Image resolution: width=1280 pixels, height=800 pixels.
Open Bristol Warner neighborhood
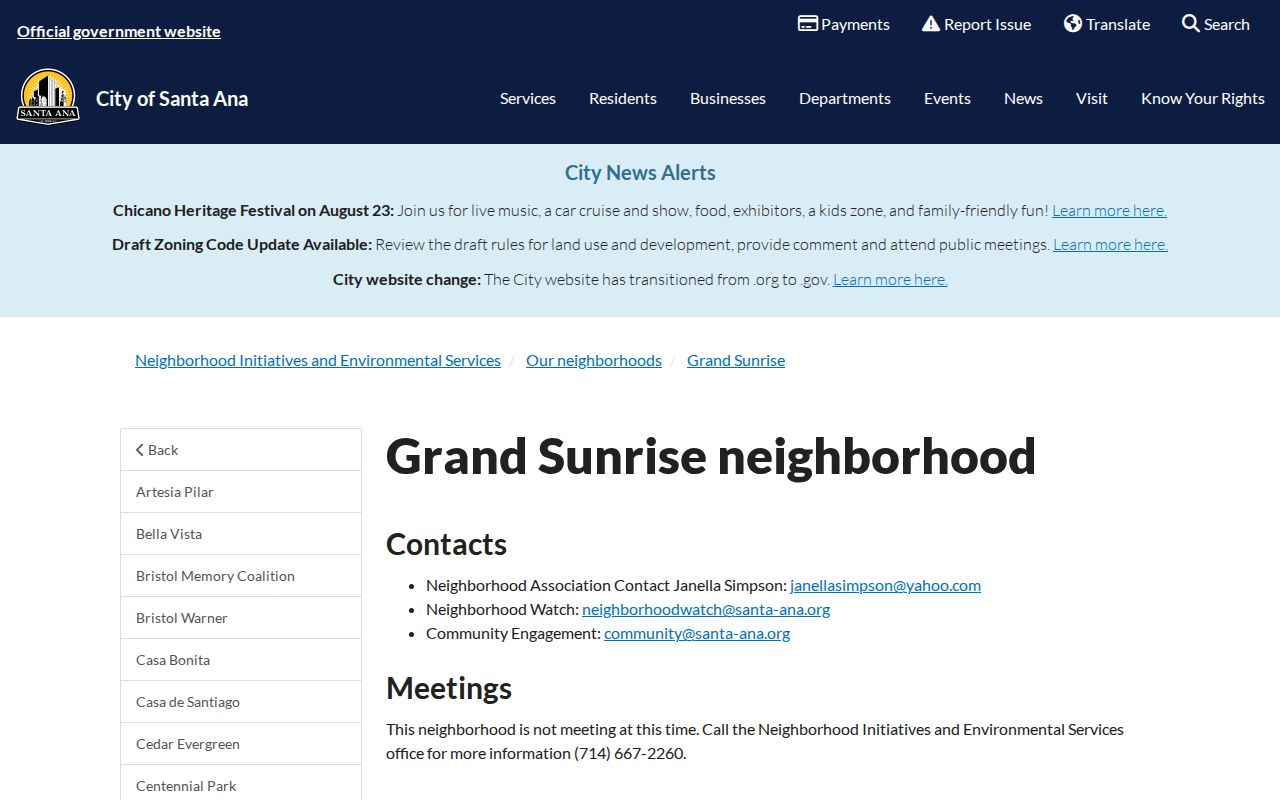click(x=241, y=618)
